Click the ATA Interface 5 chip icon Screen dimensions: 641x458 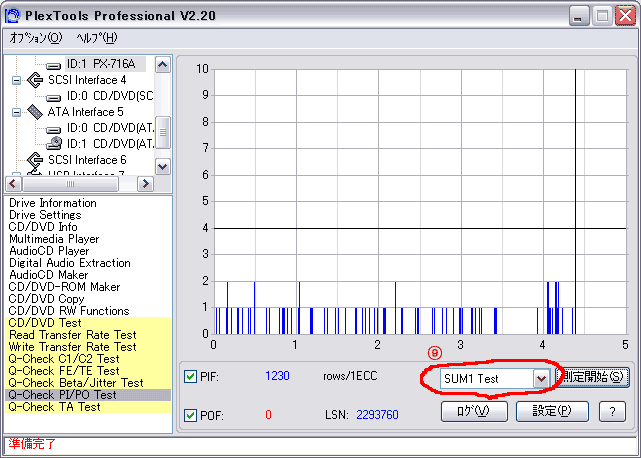tap(35, 112)
